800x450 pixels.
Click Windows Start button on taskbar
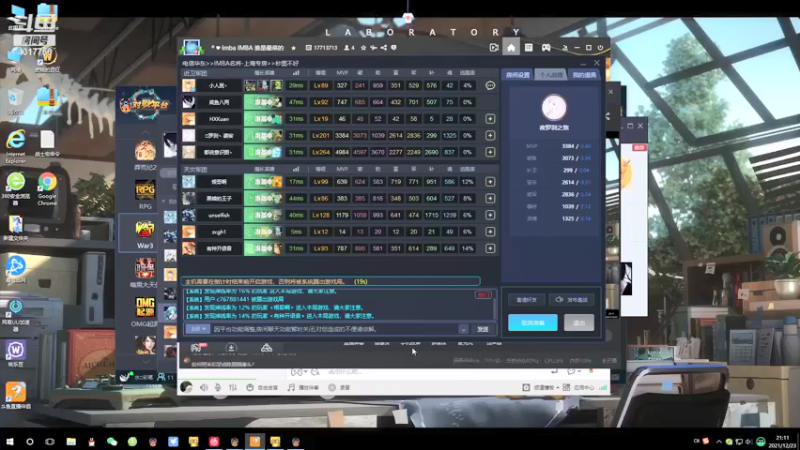tap(10, 441)
